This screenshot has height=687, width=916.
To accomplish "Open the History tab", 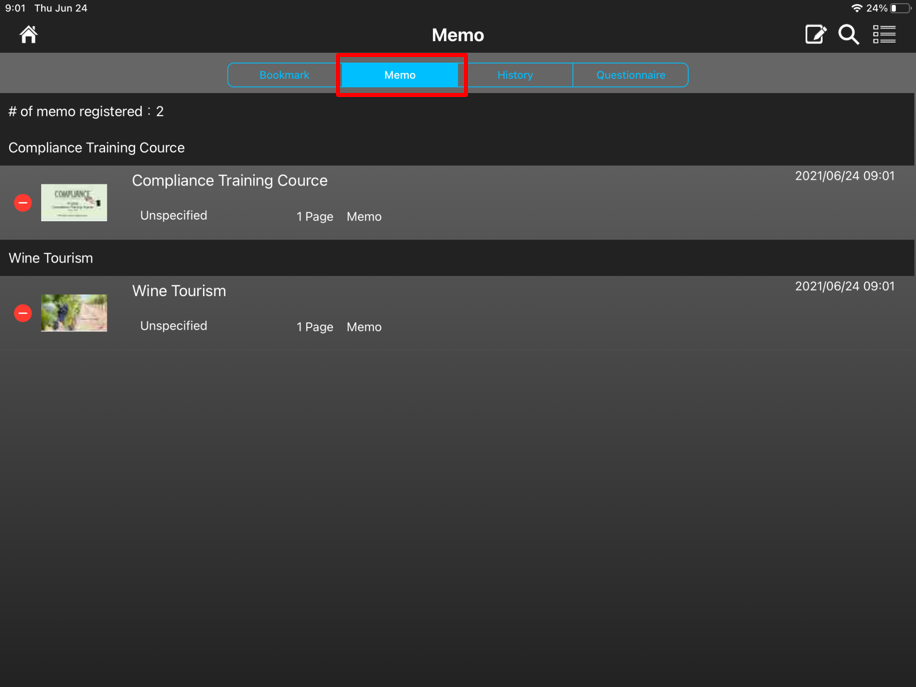I will coord(515,75).
